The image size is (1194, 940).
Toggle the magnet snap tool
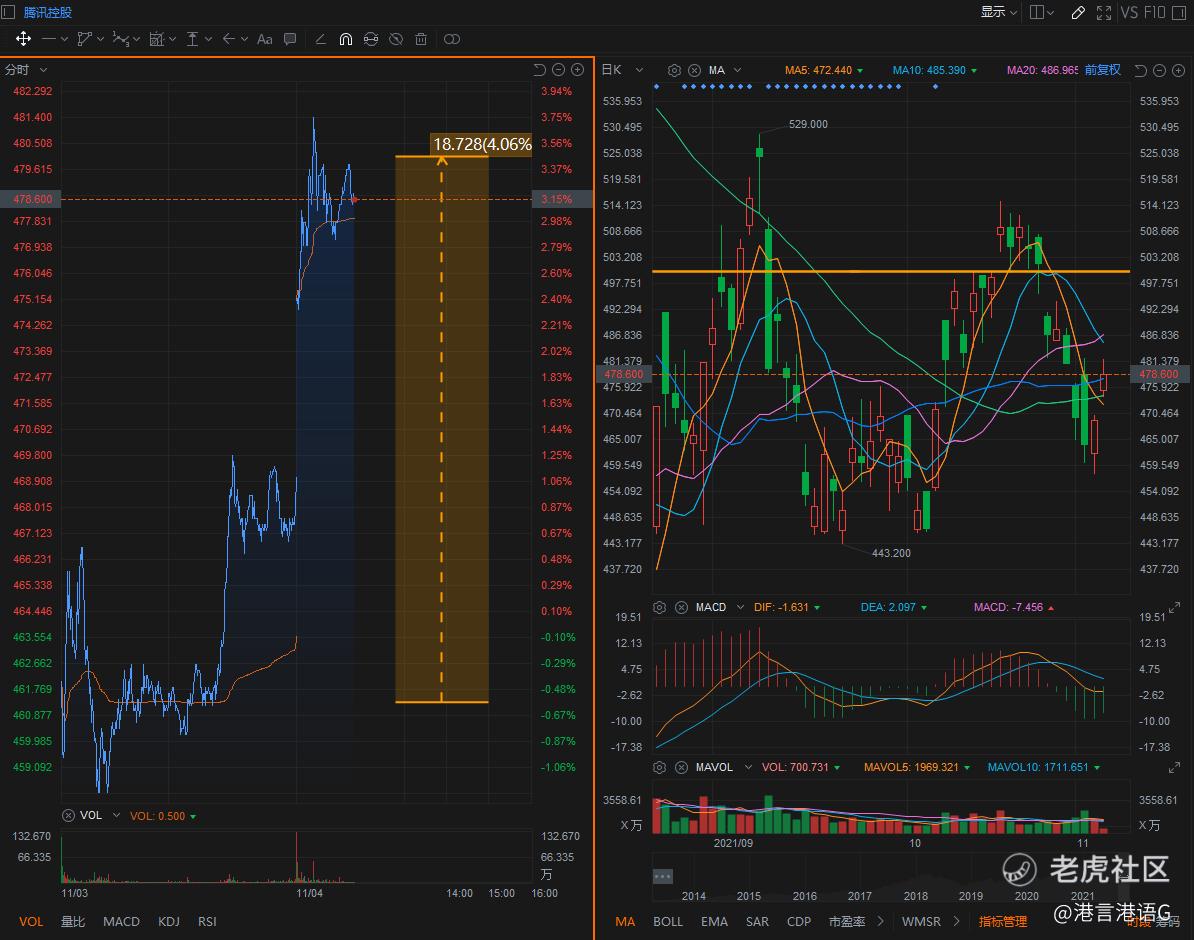point(346,39)
